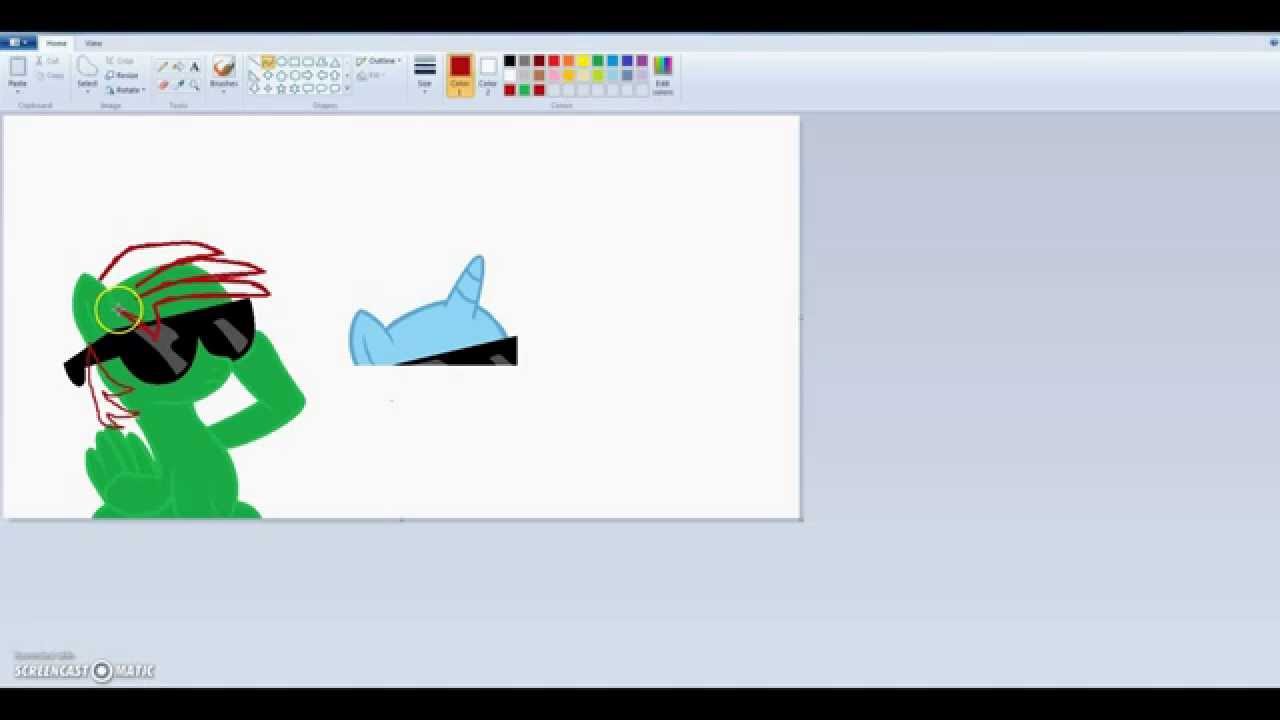This screenshot has width=1280, height=720.
Task: Select the Fill with color bucket tool
Action: coord(178,66)
